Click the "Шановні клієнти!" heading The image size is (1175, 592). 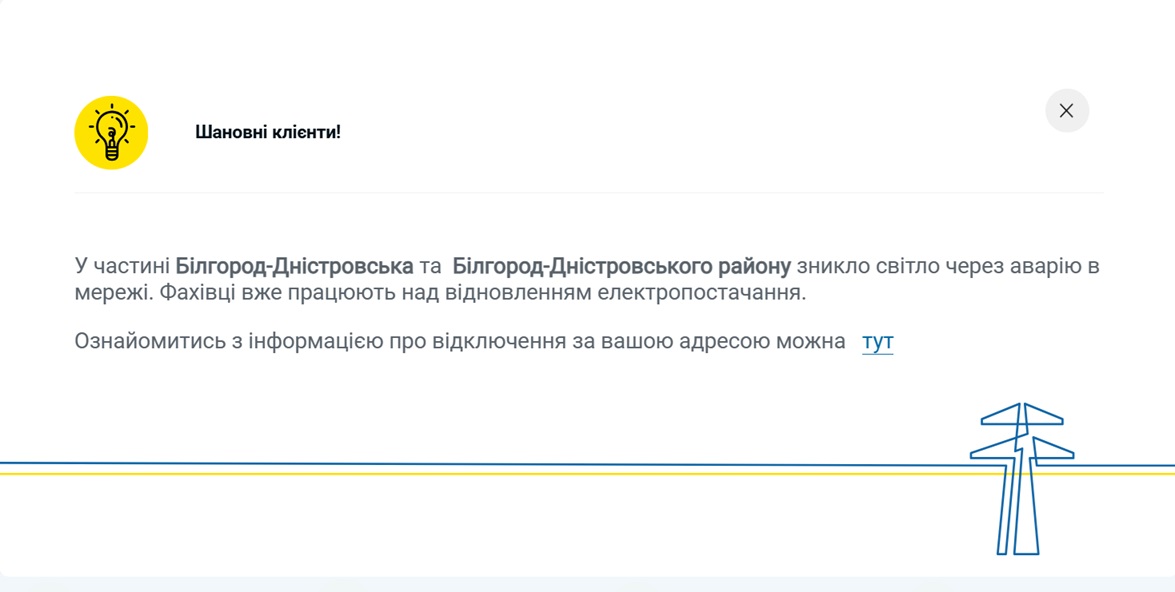click(x=268, y=132)
